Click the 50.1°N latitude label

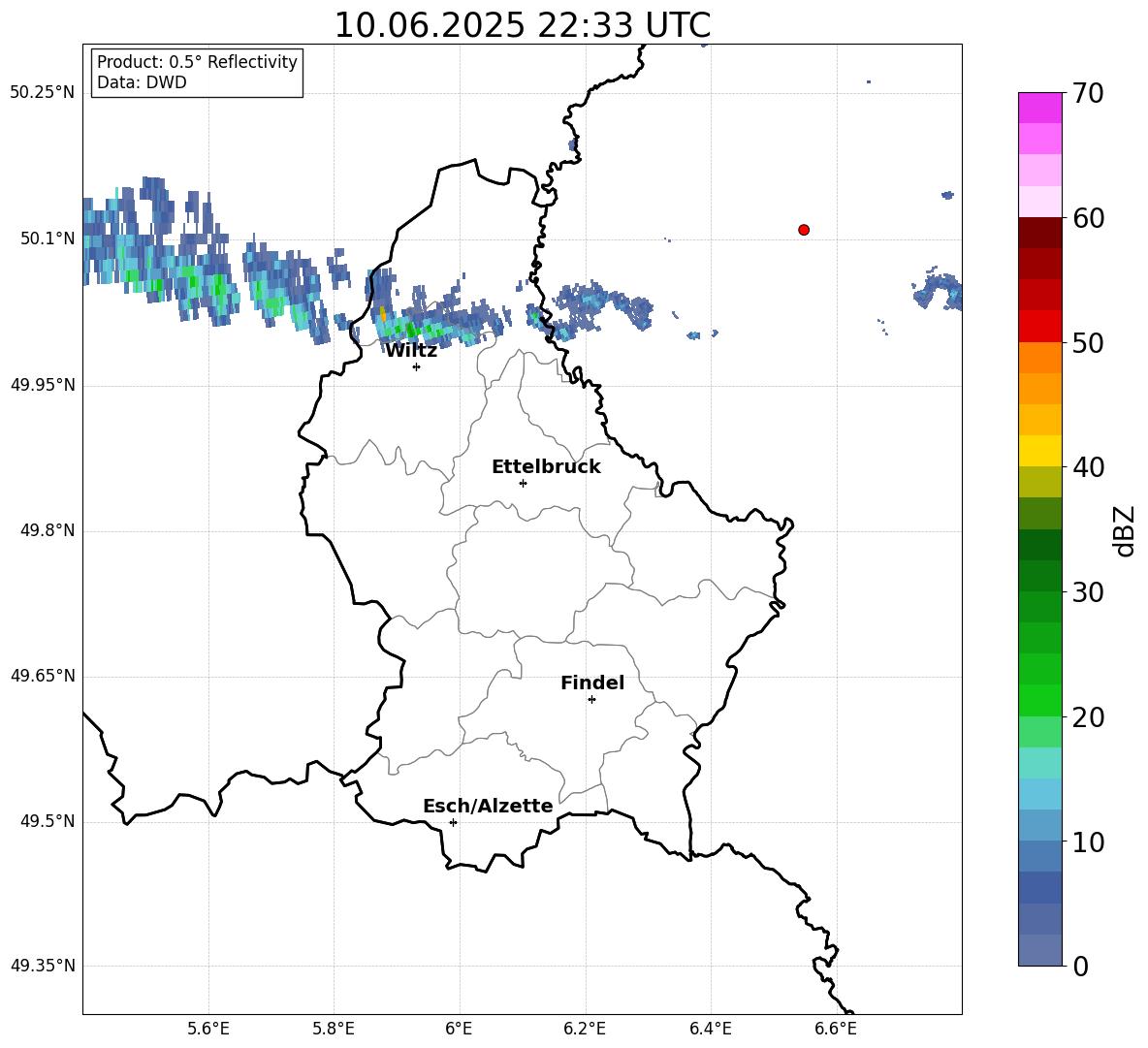[x=48, y=238]
